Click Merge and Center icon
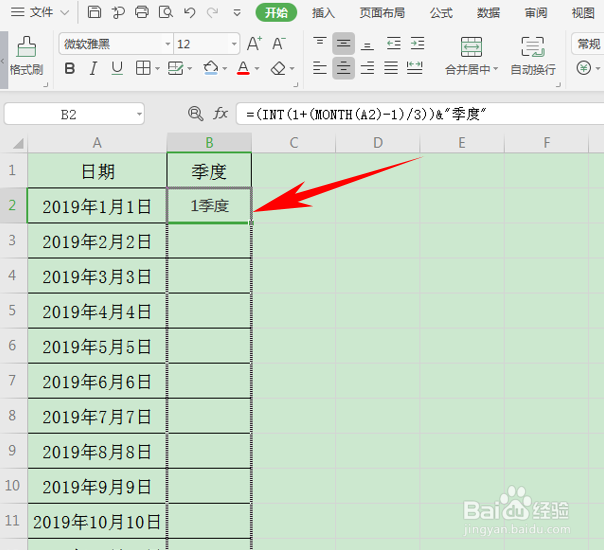 (x=471, y=47)
